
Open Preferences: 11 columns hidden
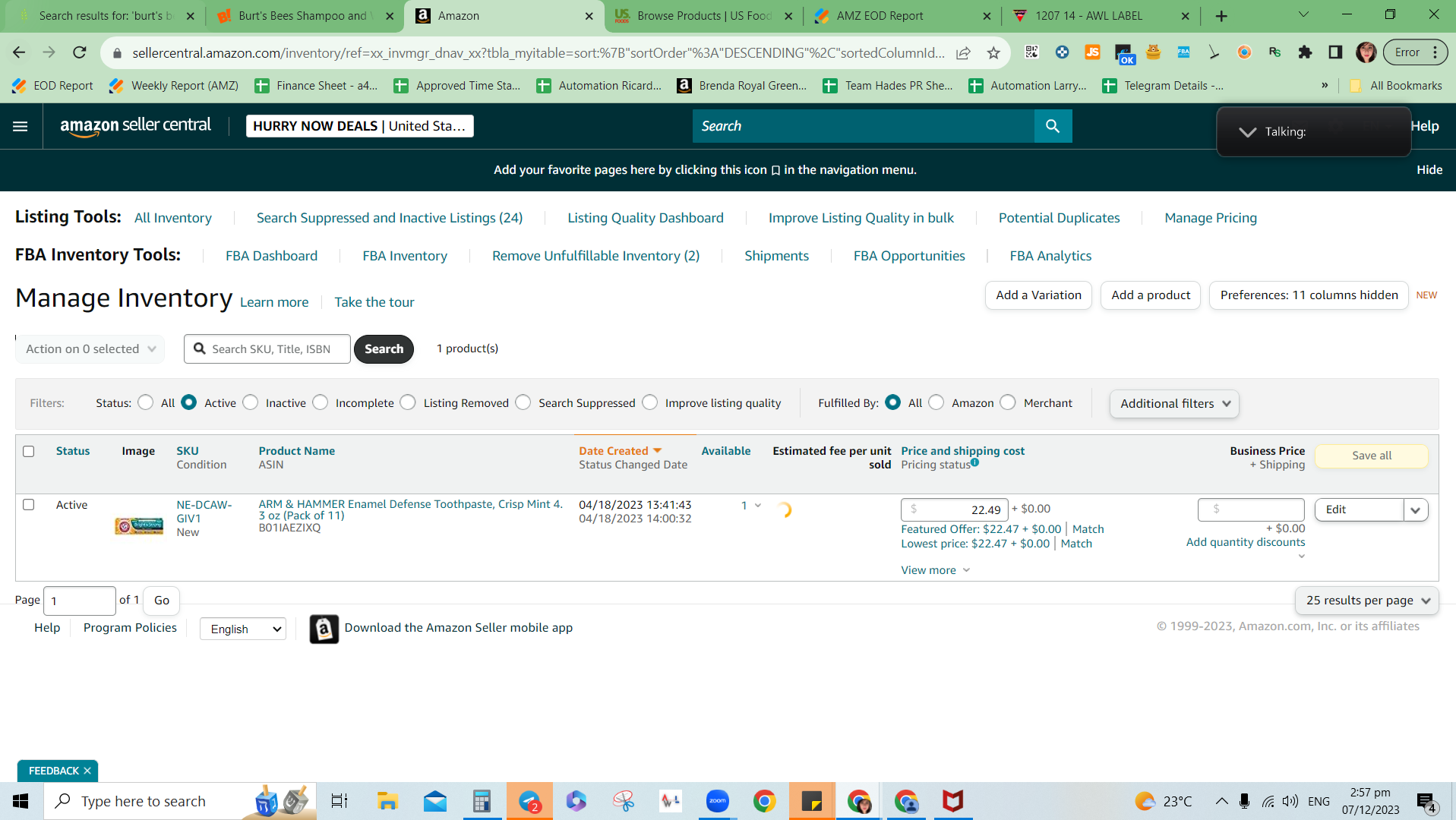tap(1309, 295)
